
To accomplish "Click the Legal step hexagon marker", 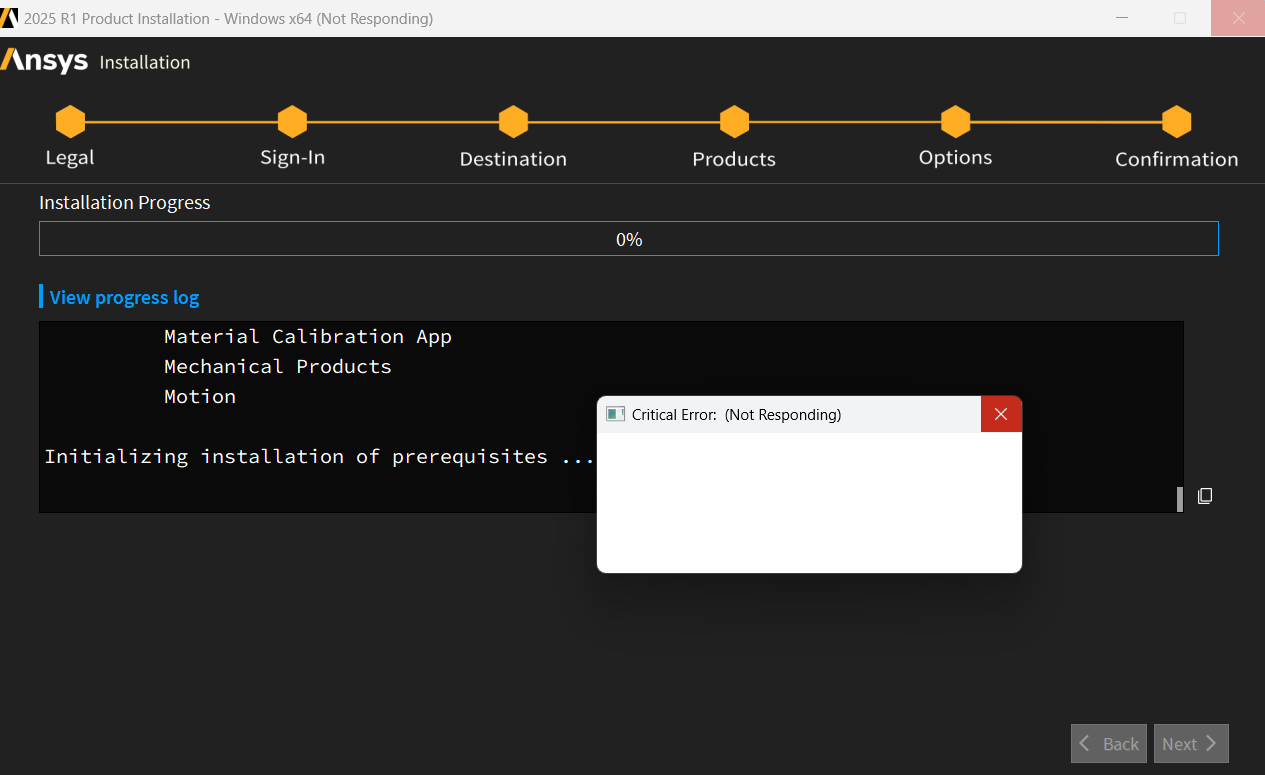I will point(70,122).
